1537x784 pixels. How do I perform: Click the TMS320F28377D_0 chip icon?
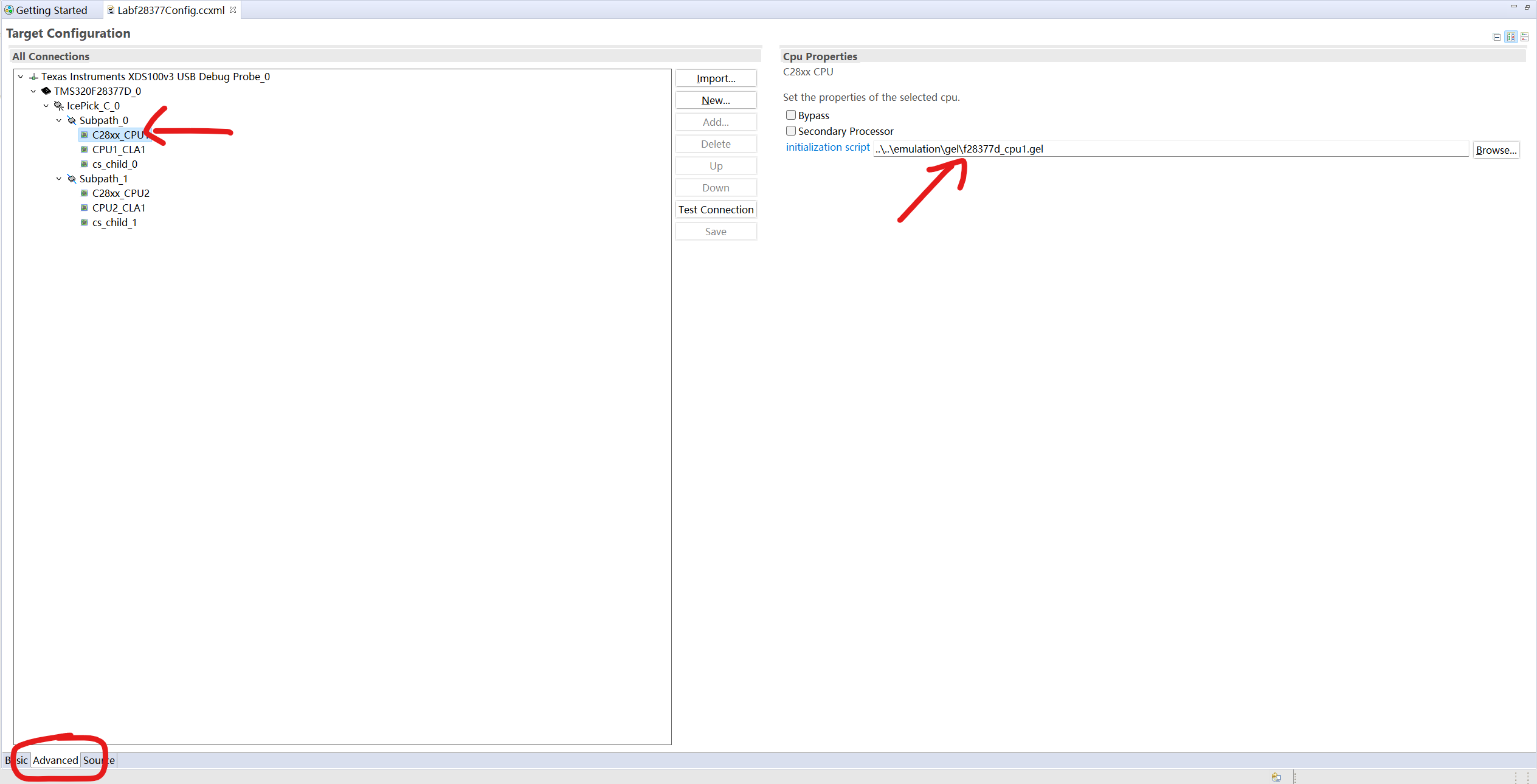point(46,91)
